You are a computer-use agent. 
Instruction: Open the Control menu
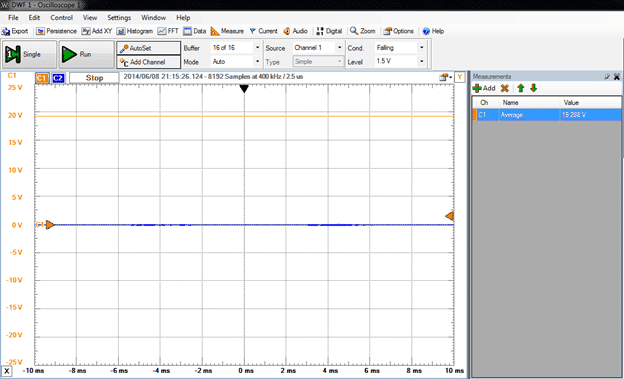click(61, 18)
